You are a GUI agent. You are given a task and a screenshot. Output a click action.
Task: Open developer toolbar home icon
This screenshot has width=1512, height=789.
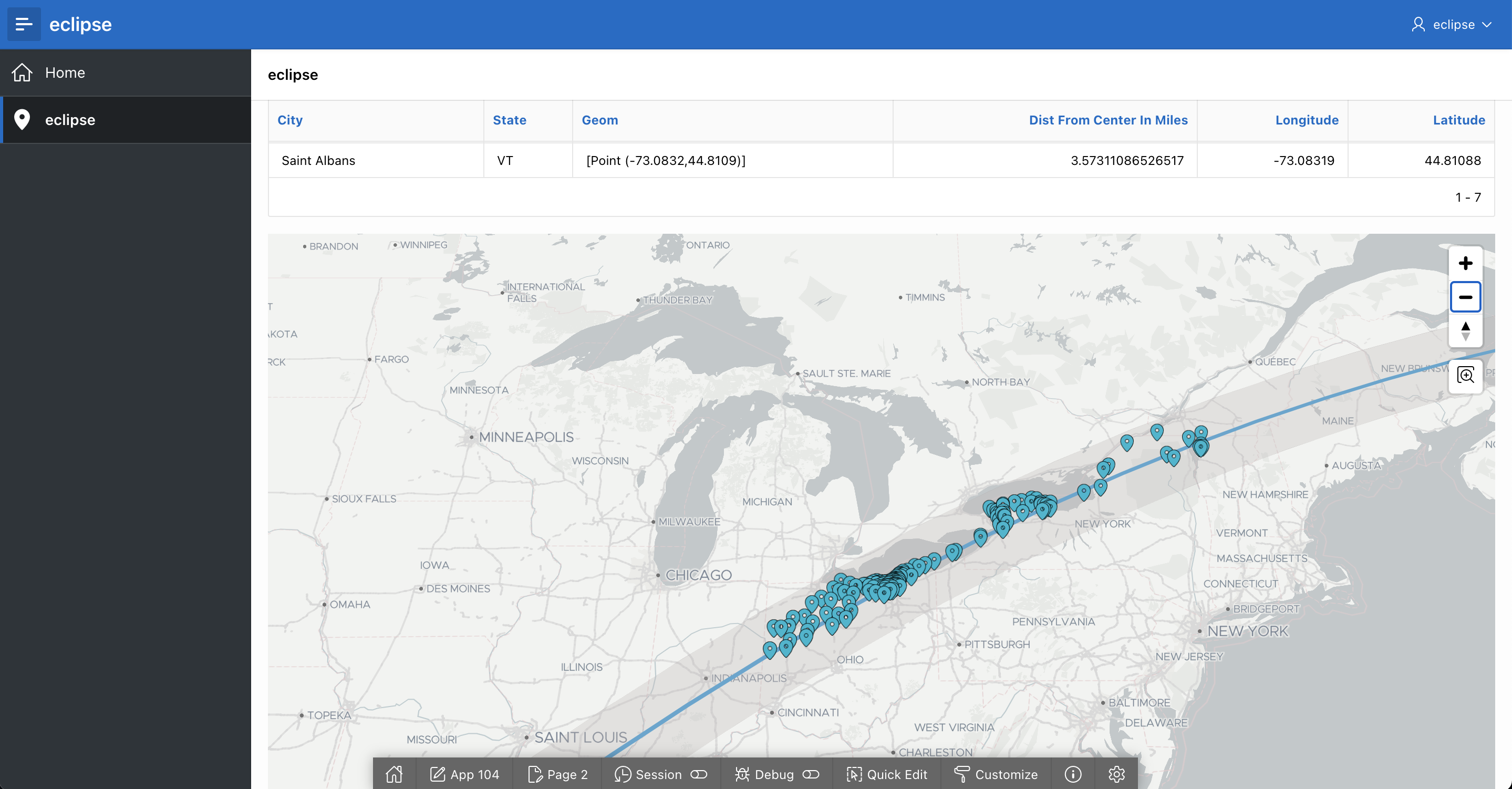394,774
